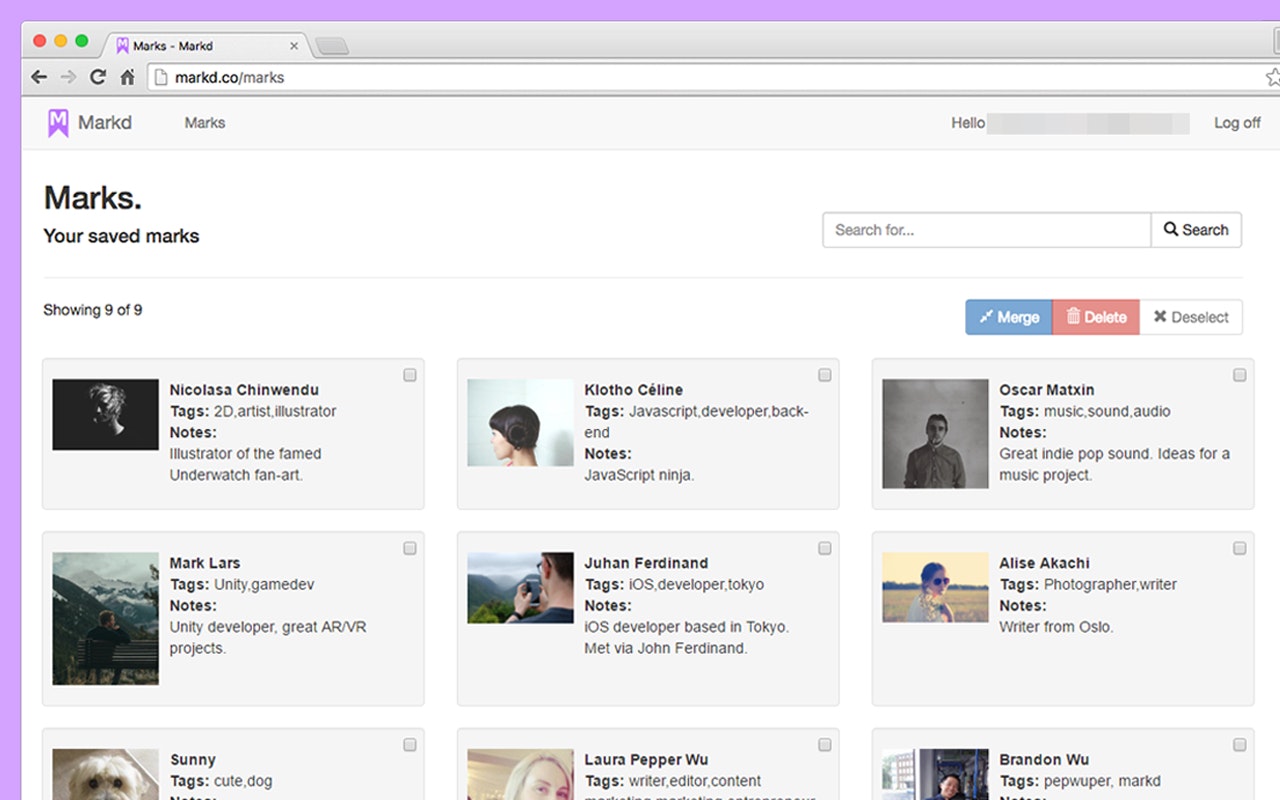Click Laura Pepper Wu's photo thumbnail
The height and width of the screenshot is (800, 1280).
coord(520,775)
